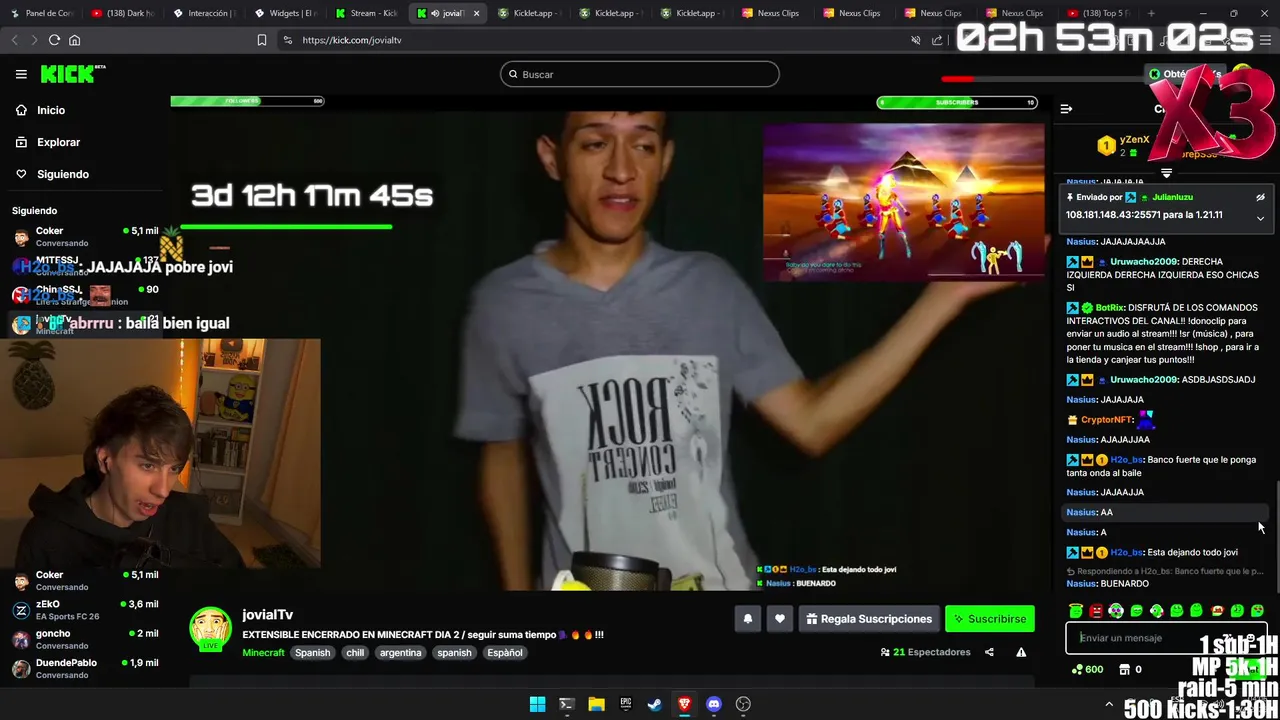Close the active jovialTv browser tab

(x=476, y=13)
